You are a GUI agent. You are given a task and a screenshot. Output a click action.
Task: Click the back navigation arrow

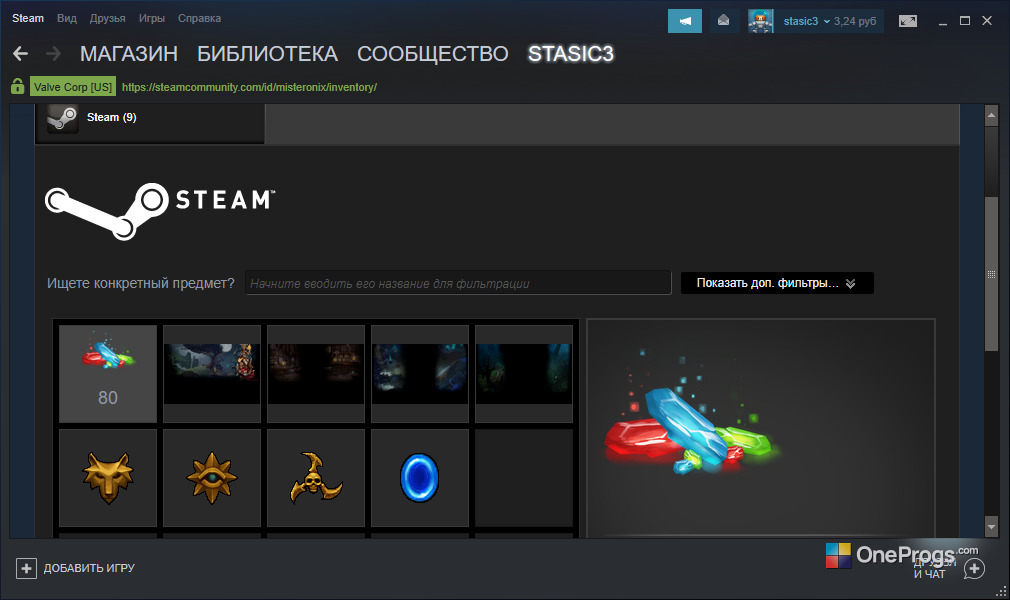(x=20, y=53)
